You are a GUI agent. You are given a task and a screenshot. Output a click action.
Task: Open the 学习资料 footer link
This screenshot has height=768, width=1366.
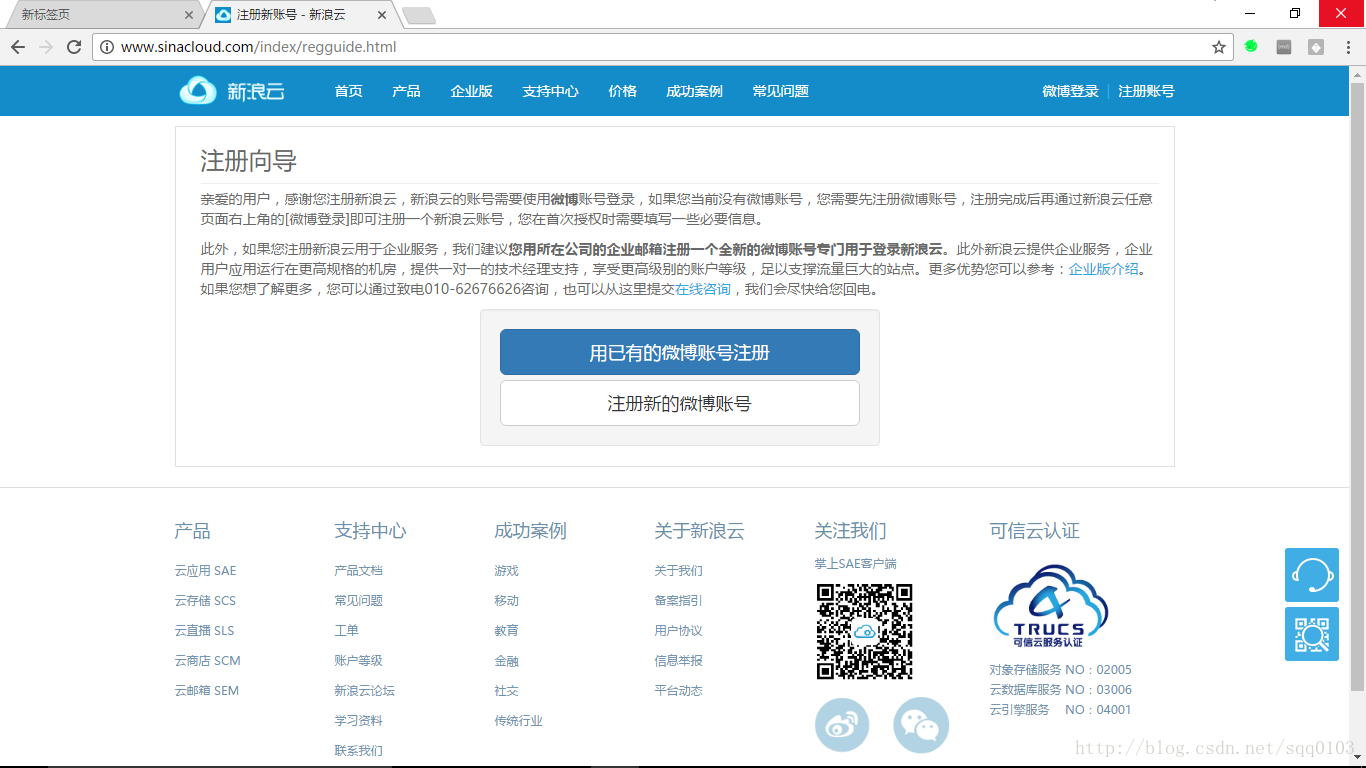pyautogui.click(x=358, y=721)
